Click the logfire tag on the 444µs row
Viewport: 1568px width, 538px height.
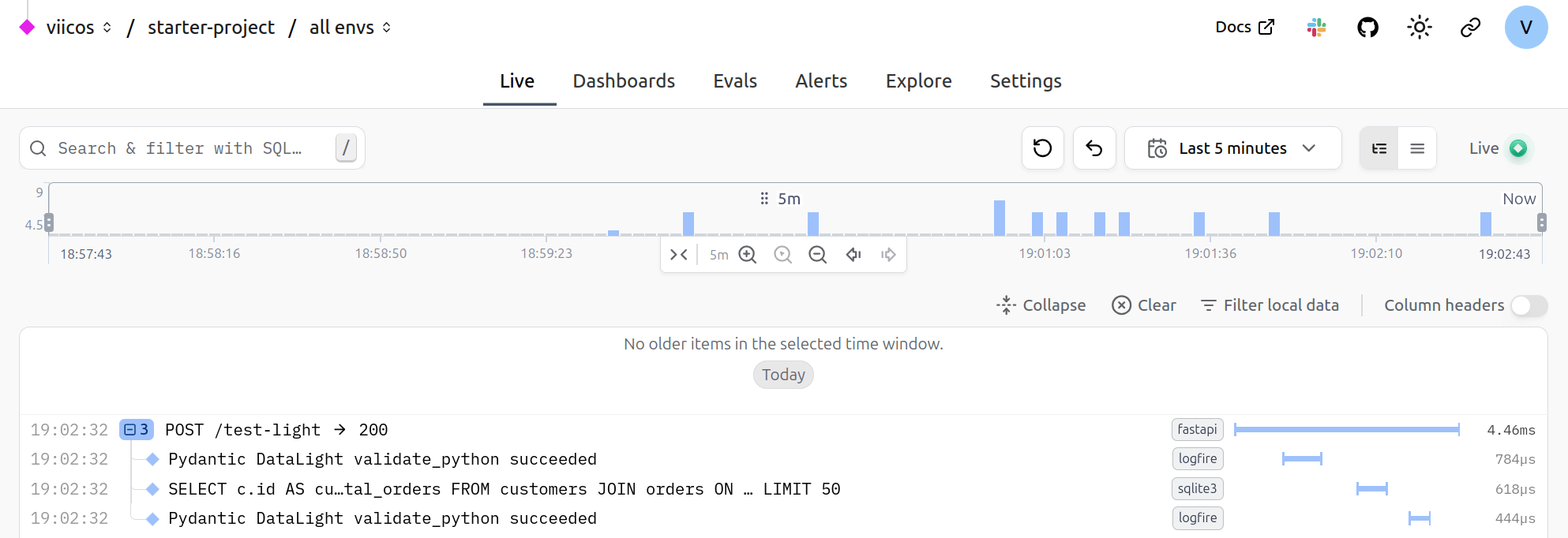click(x=1197, y=518)
